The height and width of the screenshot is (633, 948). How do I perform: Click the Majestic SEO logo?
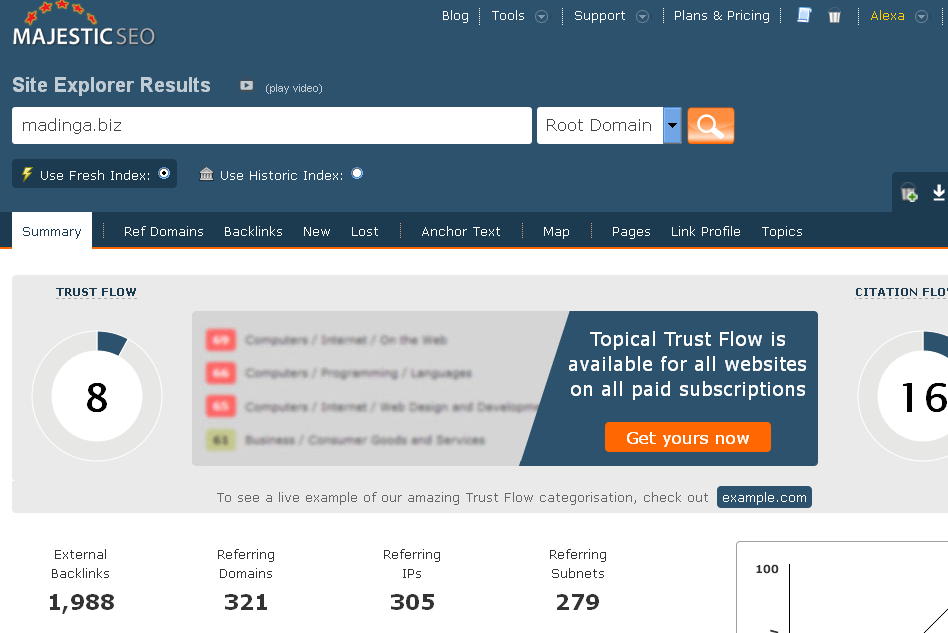(x=83, y=24)
